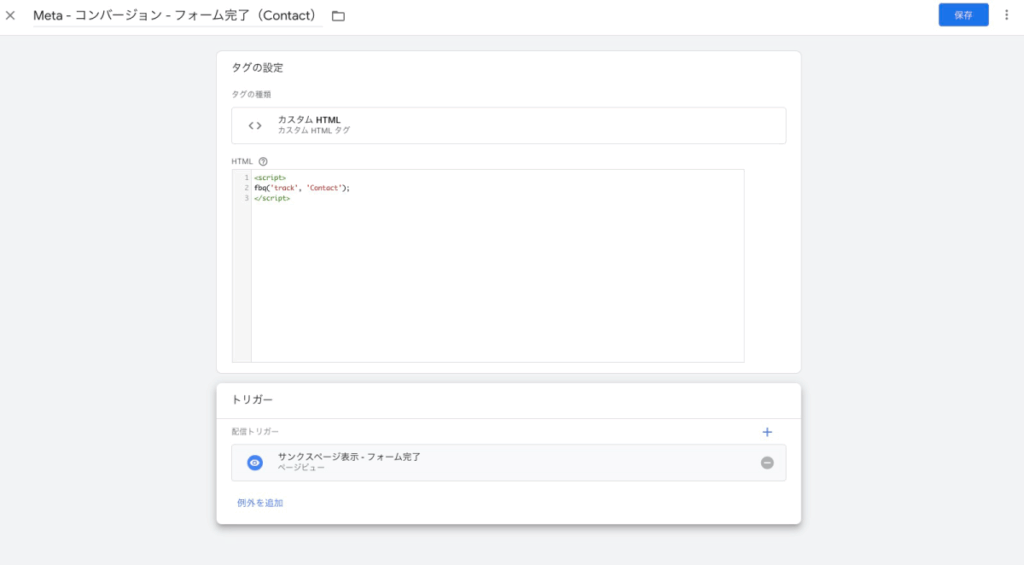
Task: Click the pageview eye trigger icon
Action: (255, 462)
